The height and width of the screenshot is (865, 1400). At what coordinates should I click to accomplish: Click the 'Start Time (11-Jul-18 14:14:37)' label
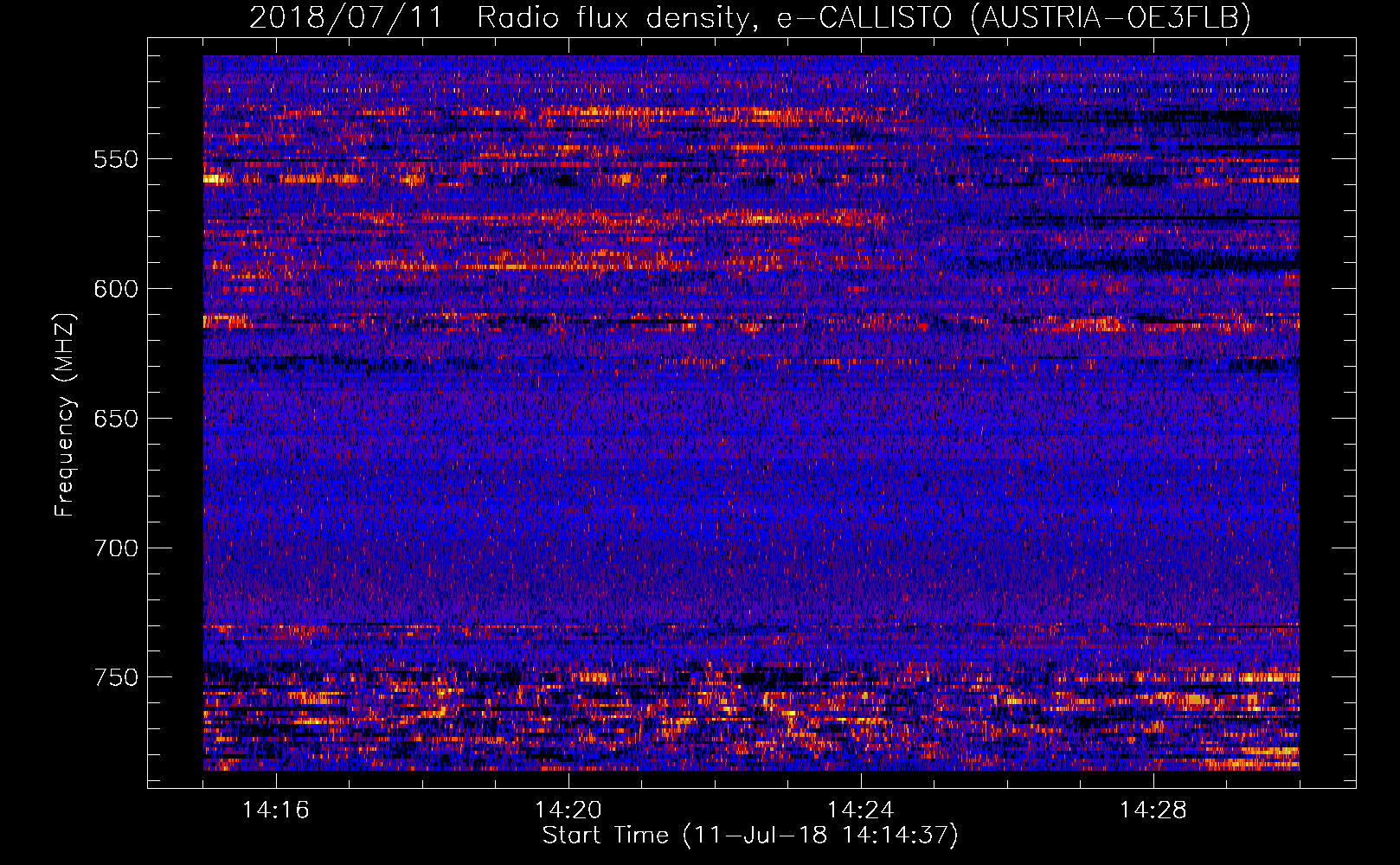coord(750,836)
